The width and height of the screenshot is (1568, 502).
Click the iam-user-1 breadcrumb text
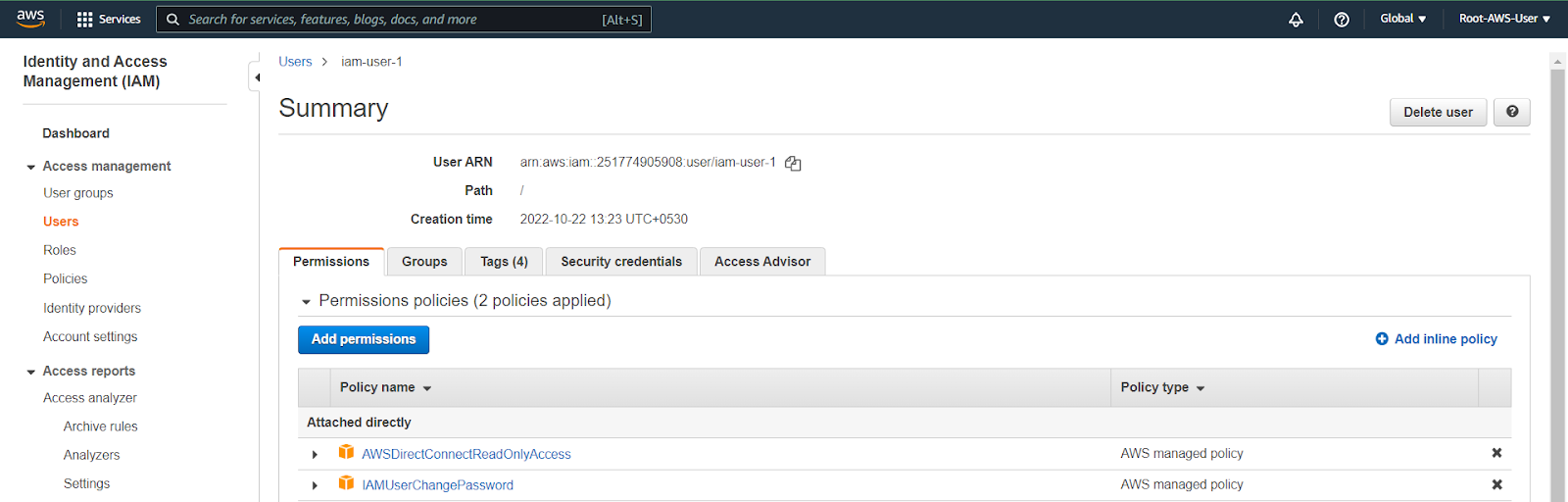click(371, 62)
